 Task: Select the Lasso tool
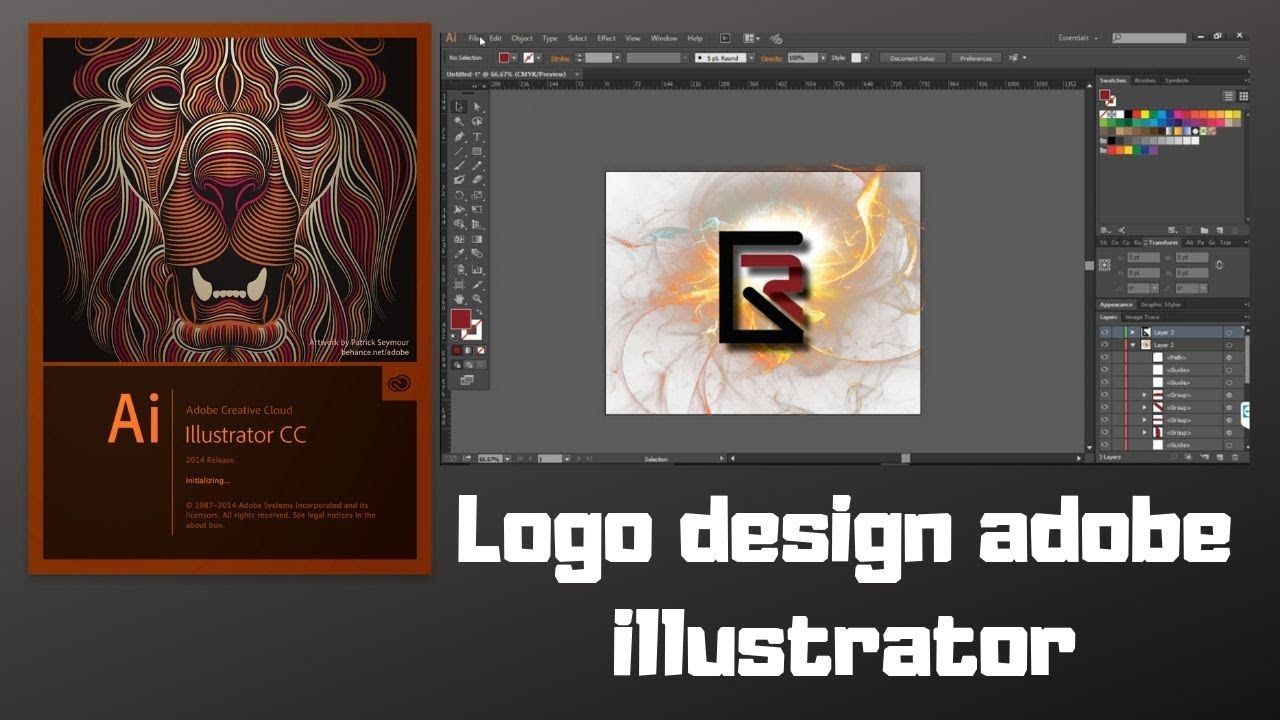[478, 121]
